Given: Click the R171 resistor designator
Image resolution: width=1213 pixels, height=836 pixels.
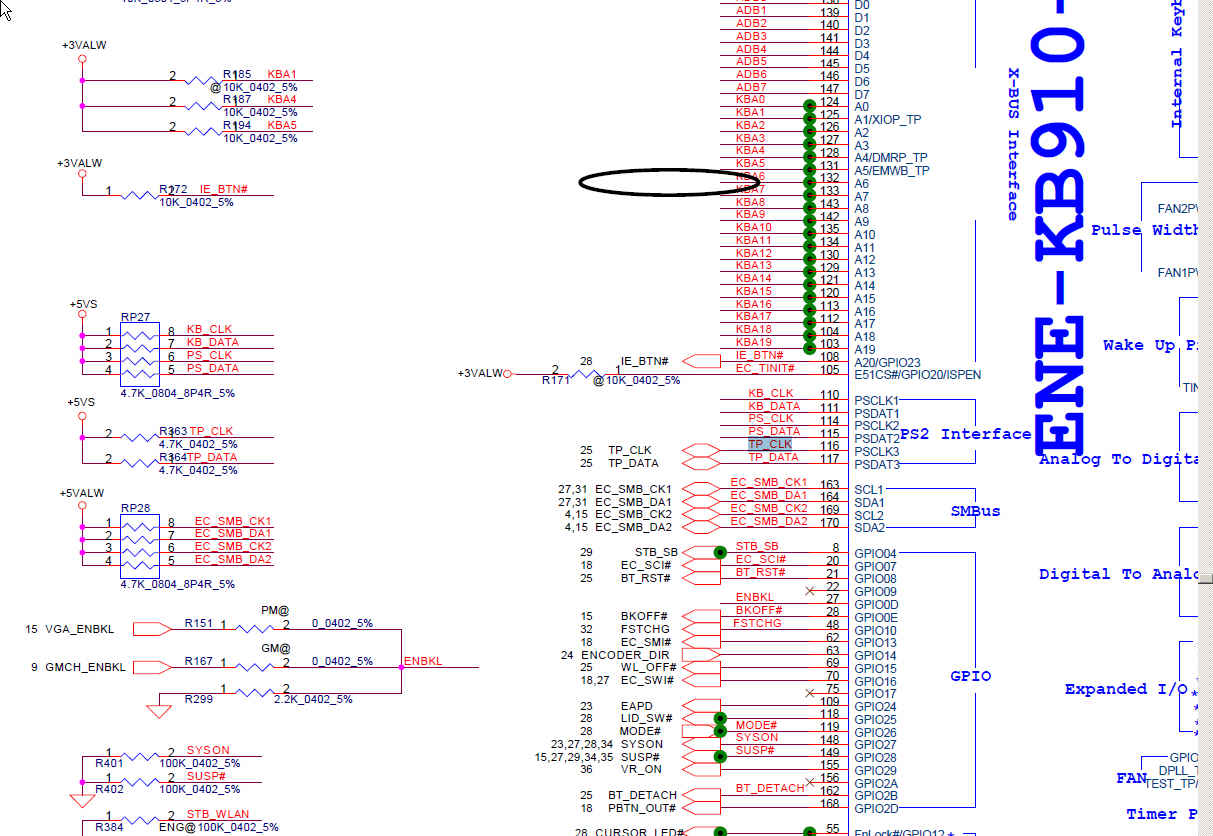Looking at the screenshot, I should click(556, 381).
